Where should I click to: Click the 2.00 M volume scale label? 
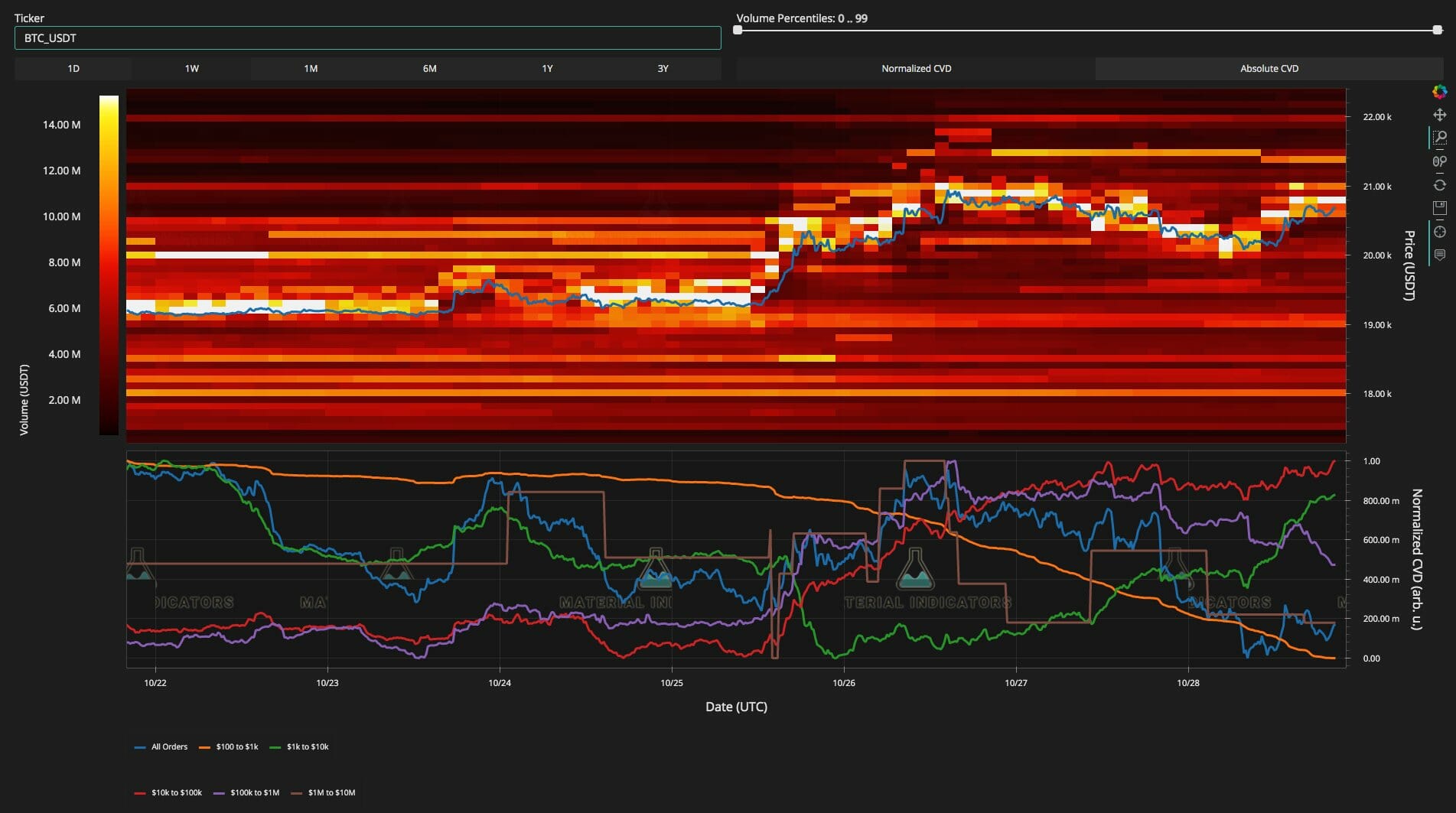click(x=64, y=400)
